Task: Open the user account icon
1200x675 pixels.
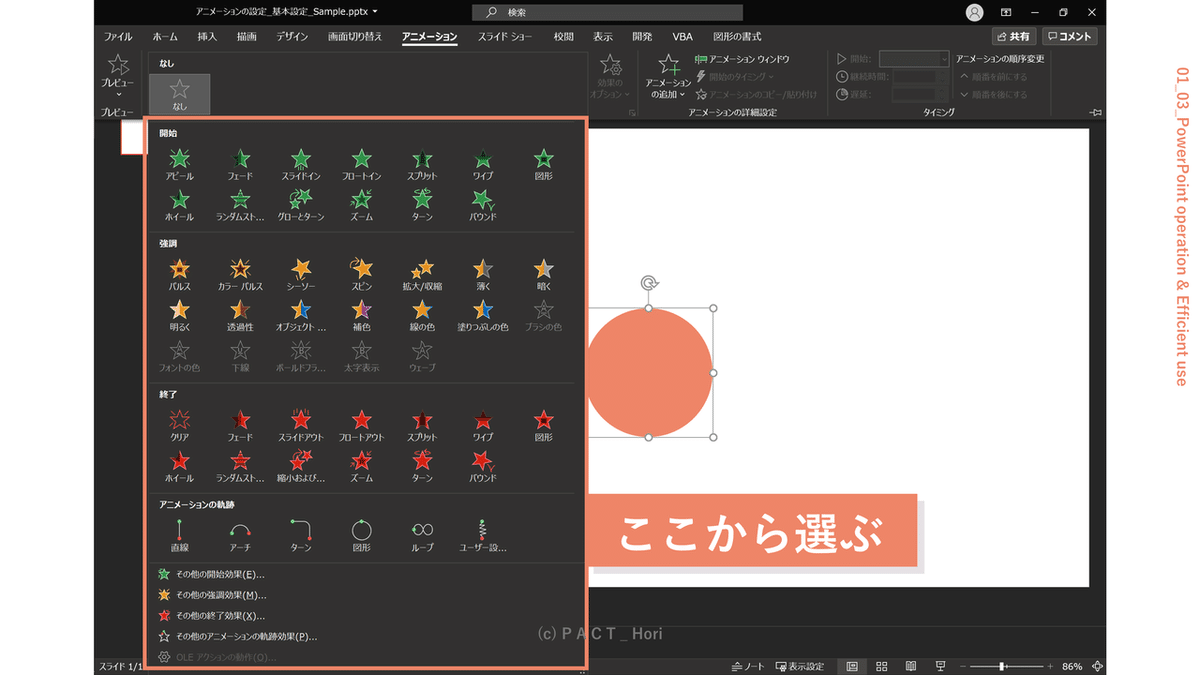Action: click(975, 12)
